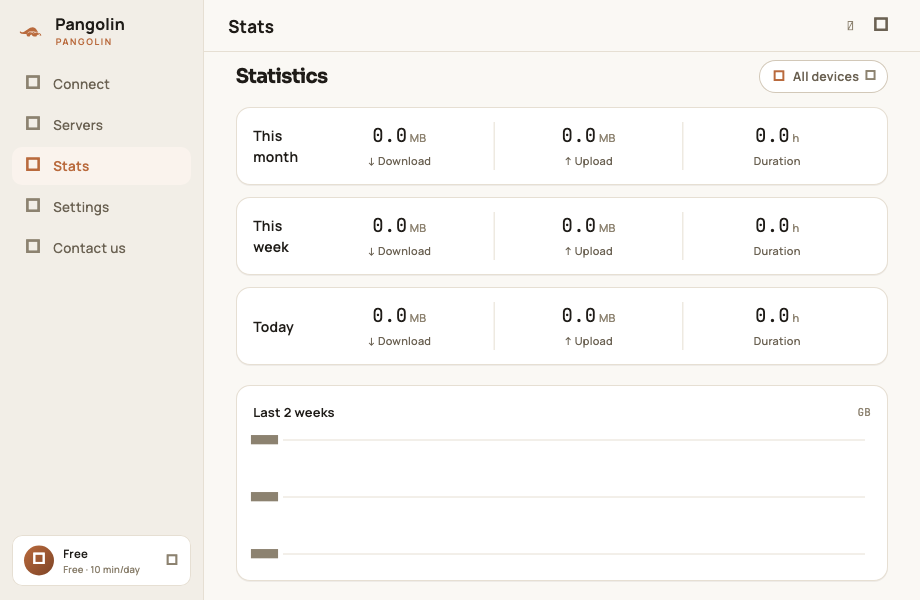Go to the Servers page
This screenshot has width=920, height=600.
[x=102, y=125]
